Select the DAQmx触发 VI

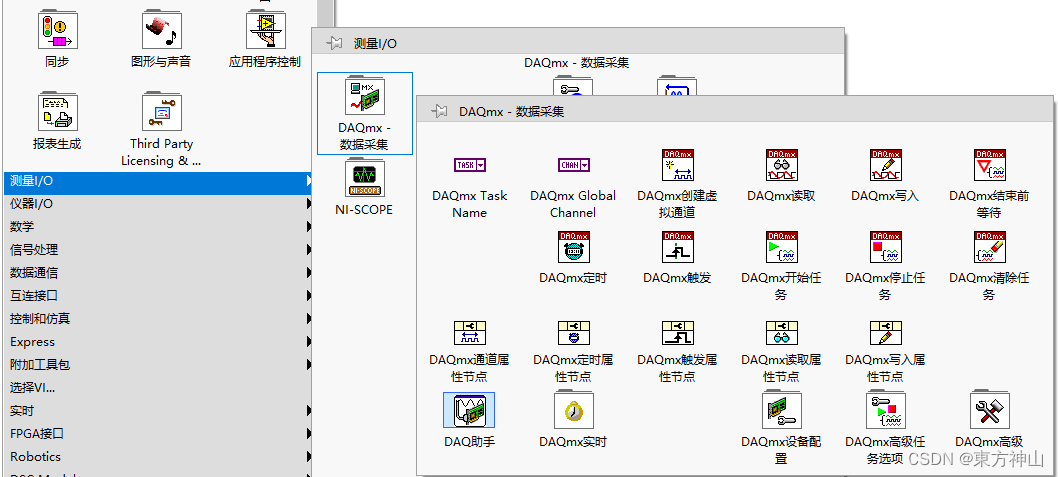[678, 247]
